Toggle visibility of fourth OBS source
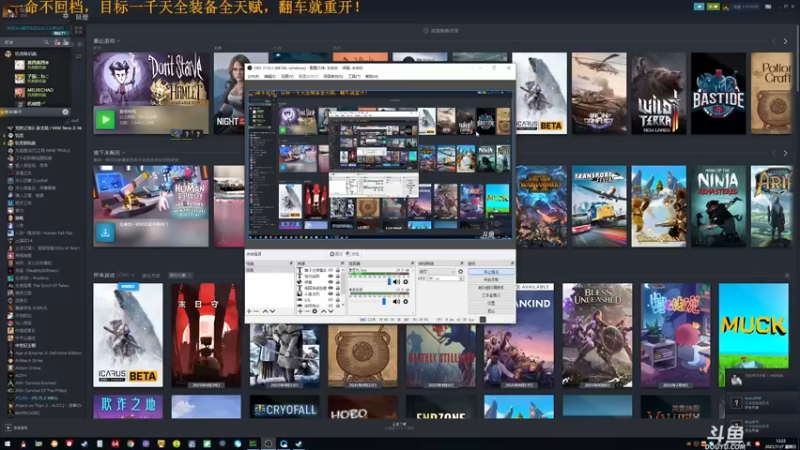The height and width of the screenshot is (450, 800). coord(331,288)
